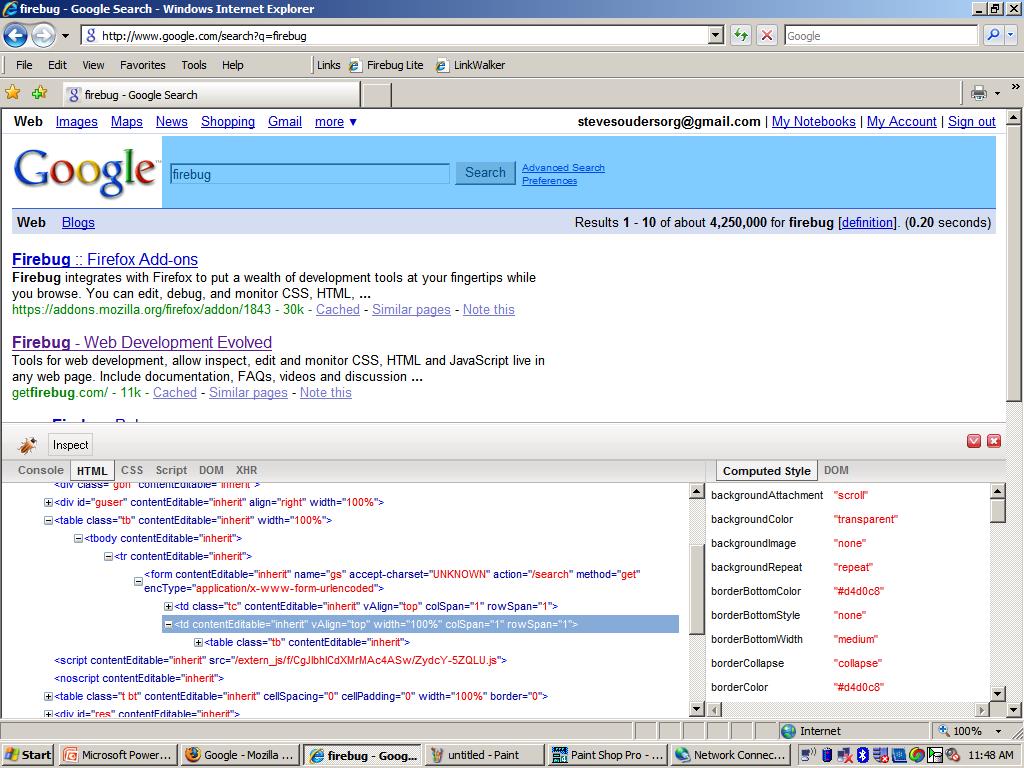Open the Maps link
Viewport: 1024px width, 768px height.
tap(127, 121)
